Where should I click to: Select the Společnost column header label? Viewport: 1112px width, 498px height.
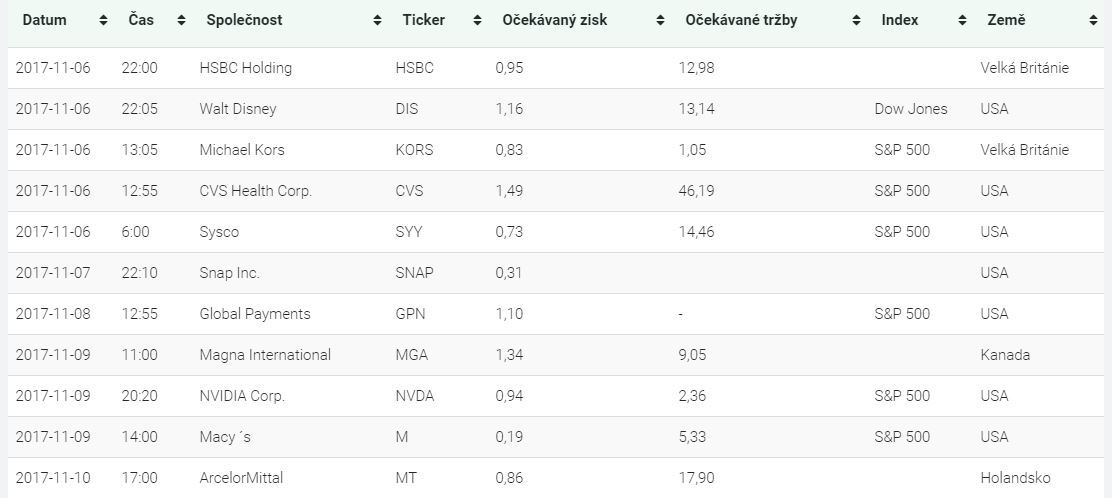244,20
